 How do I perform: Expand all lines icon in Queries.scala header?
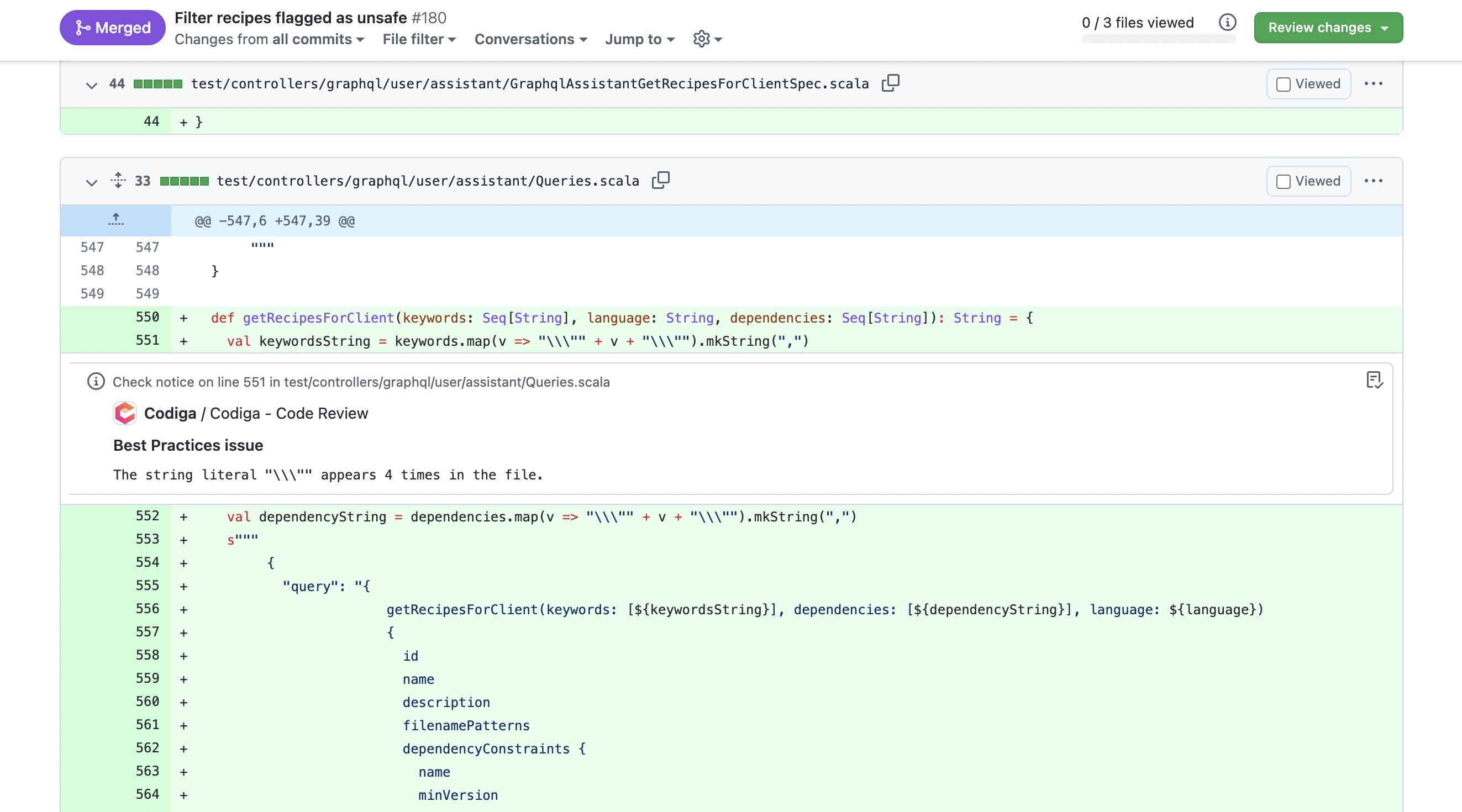118,181
